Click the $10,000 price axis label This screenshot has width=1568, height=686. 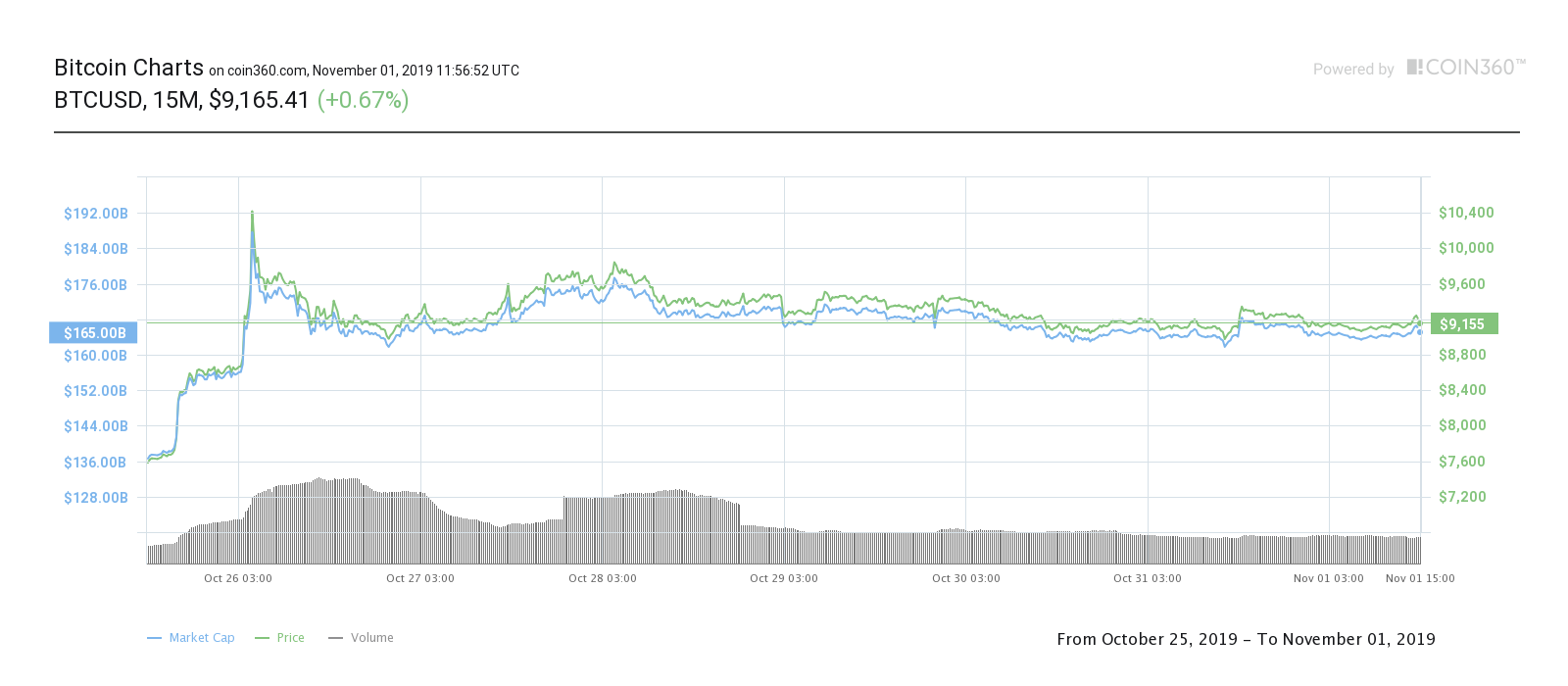(1466, 248)
